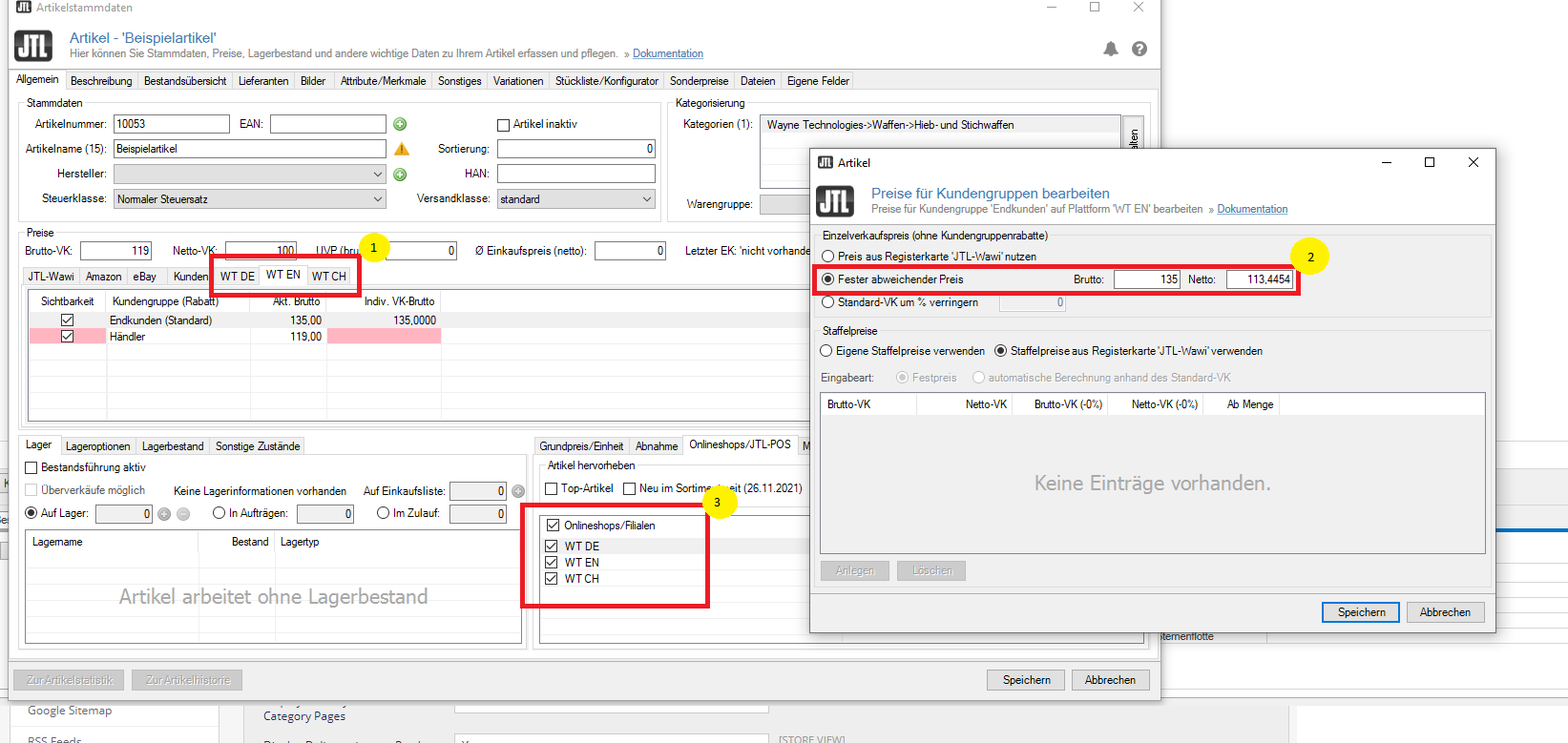Open Stückliste/Konfigurator tab
The height and width of the screenshot is (743, 1568).
coord(607,81)
